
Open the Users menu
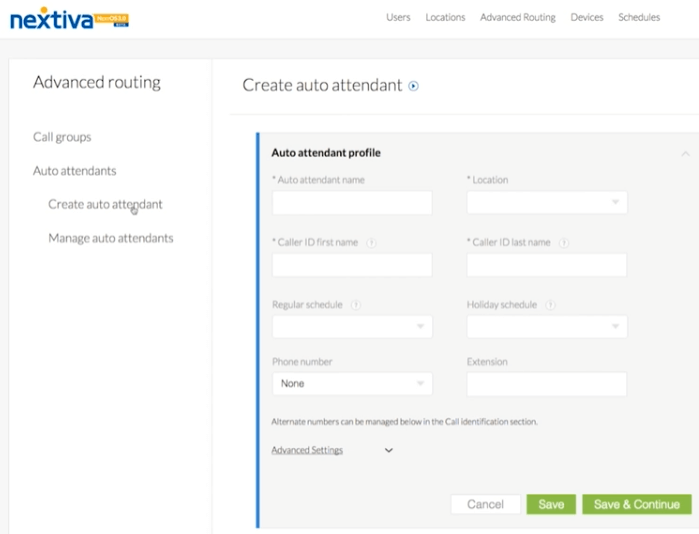398,17
